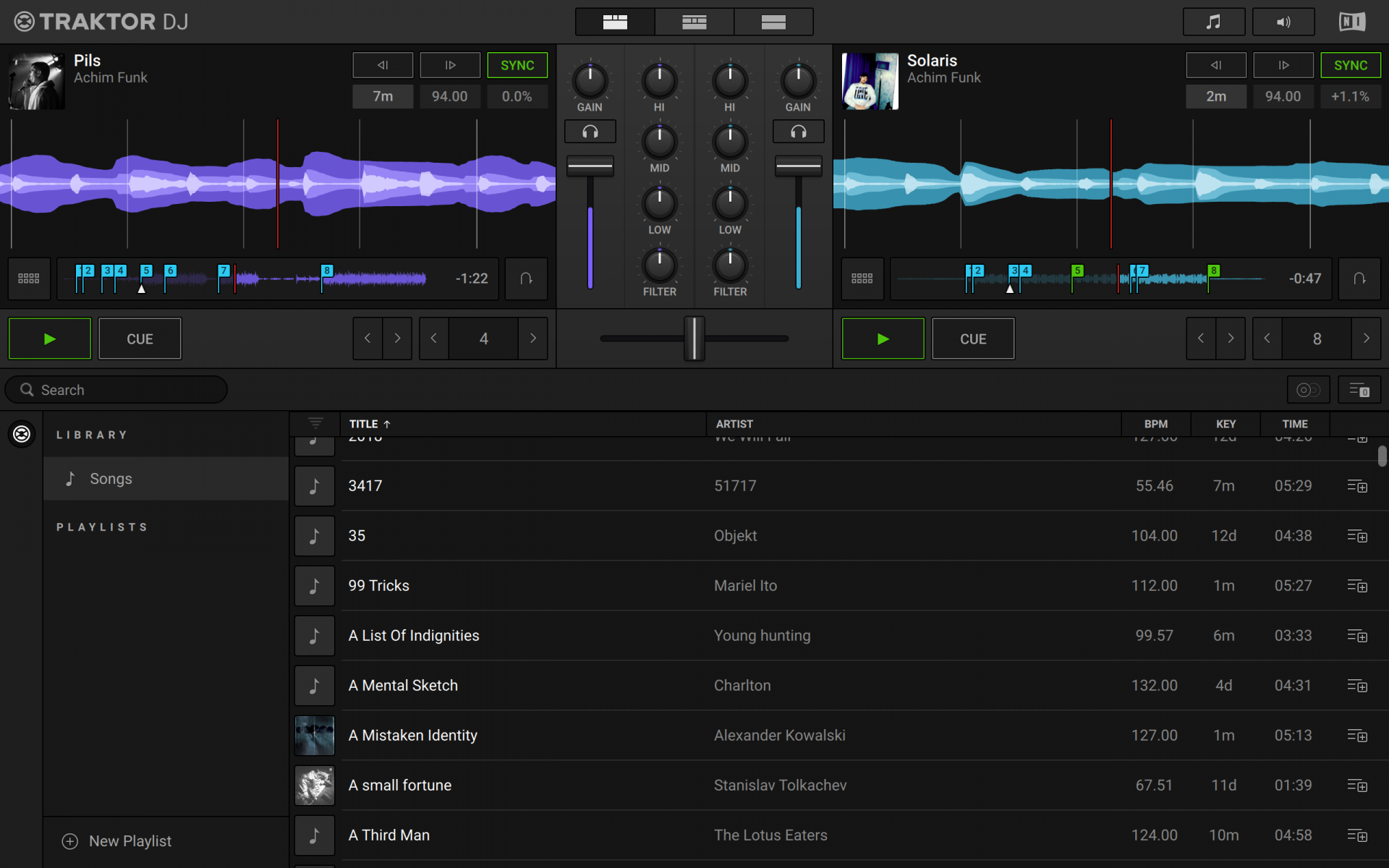Click the crossfader handle
Image resolution: width=1389 pixels, height=868 pixels.
tap(694, 339)
